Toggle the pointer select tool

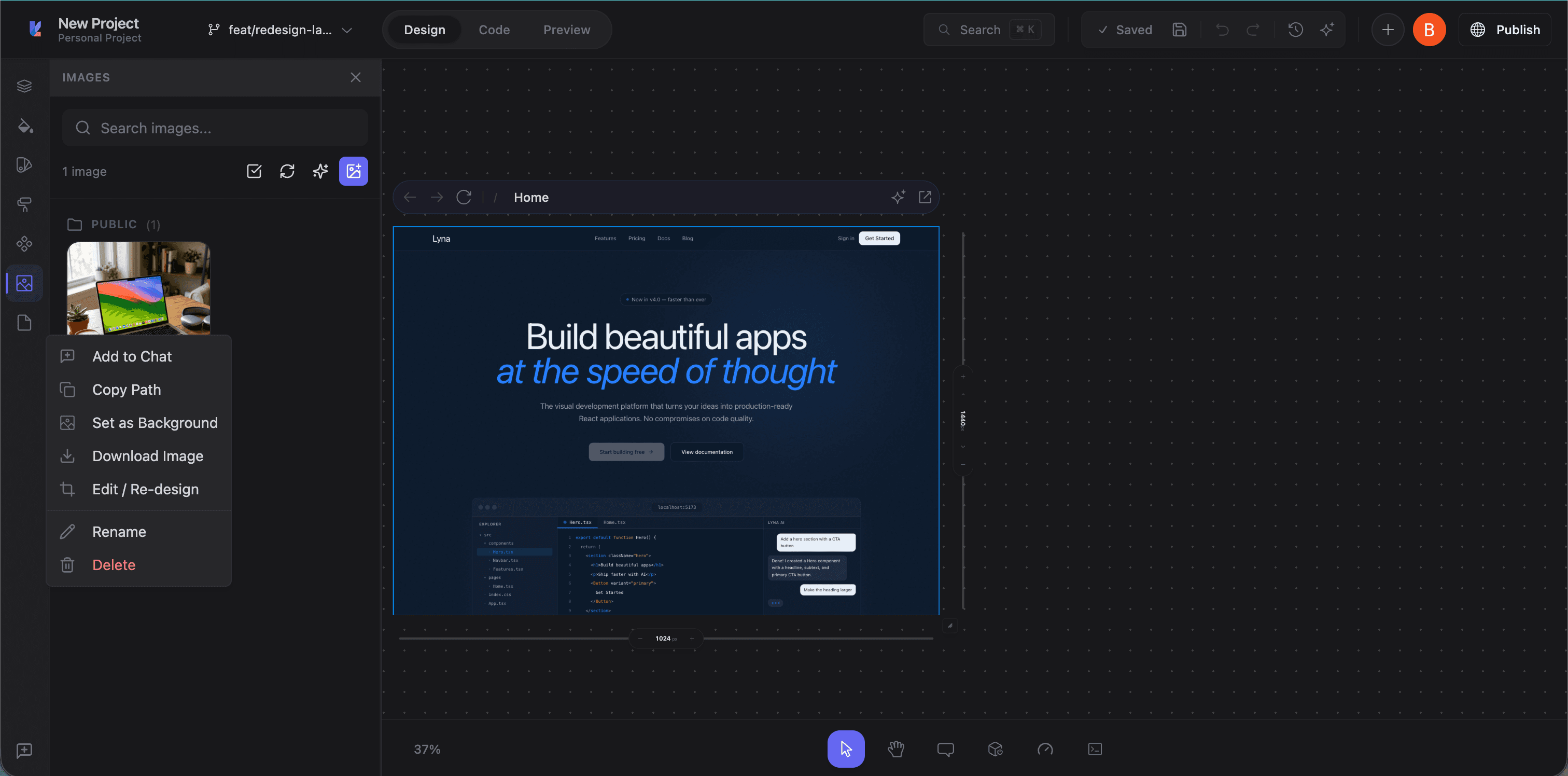click(x=846, y=749)
